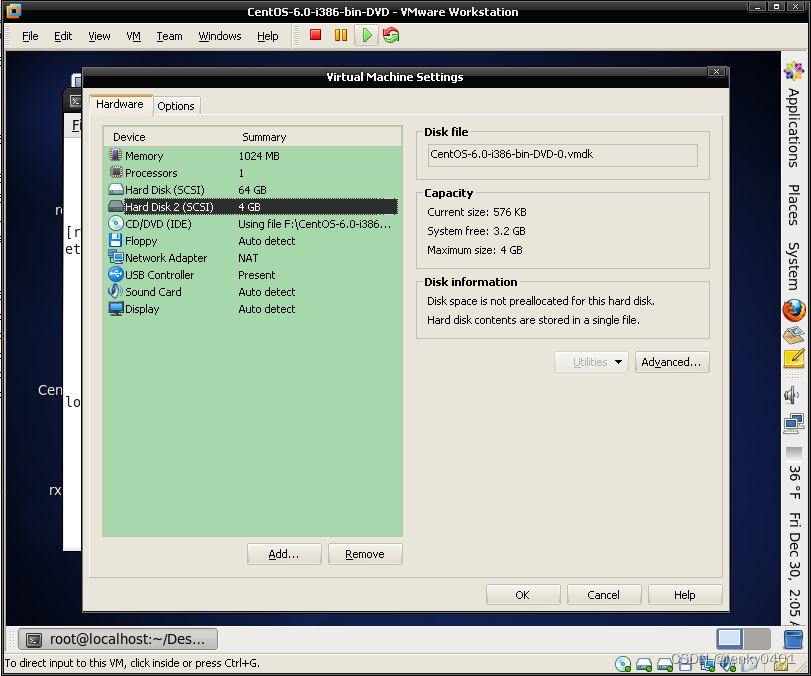
Task: Open the guest Applications menu
Action: (794, 128)
